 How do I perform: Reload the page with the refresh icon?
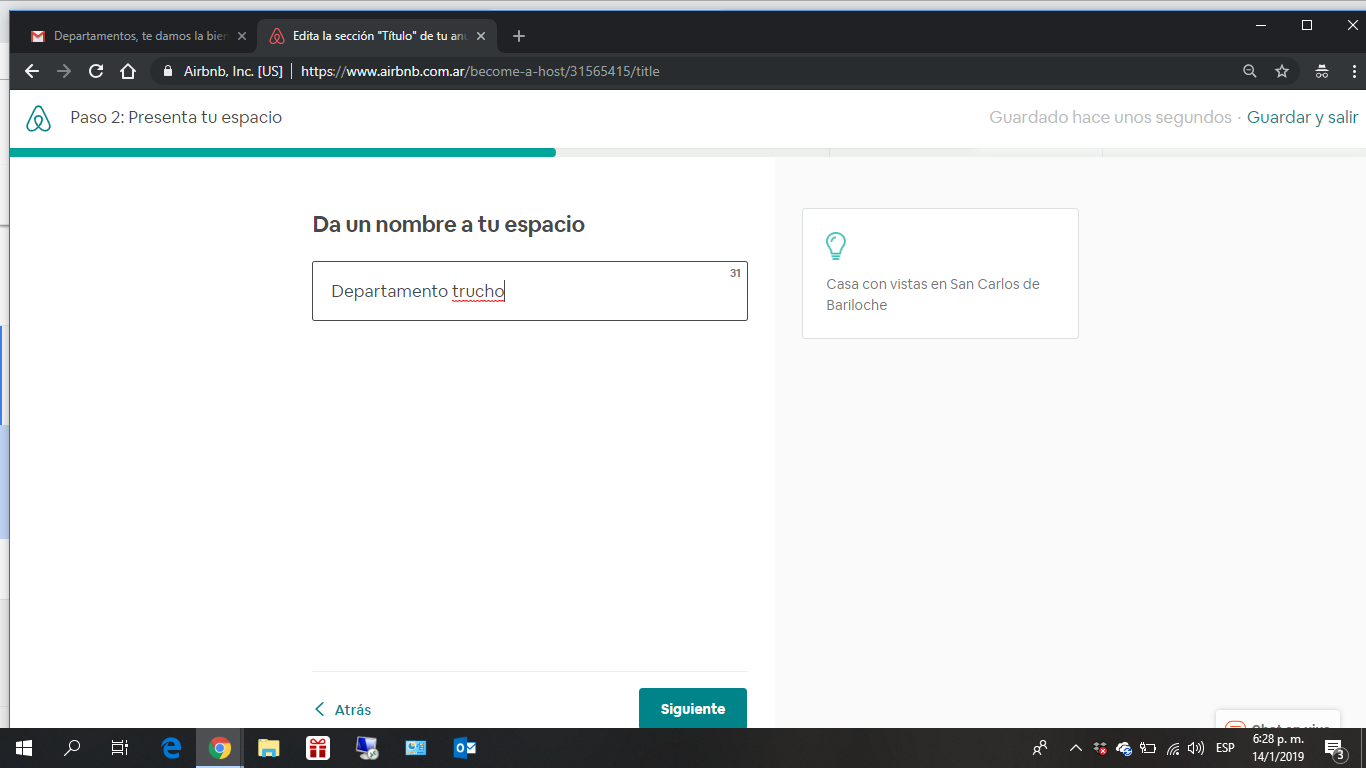click(x=96, y=71)
